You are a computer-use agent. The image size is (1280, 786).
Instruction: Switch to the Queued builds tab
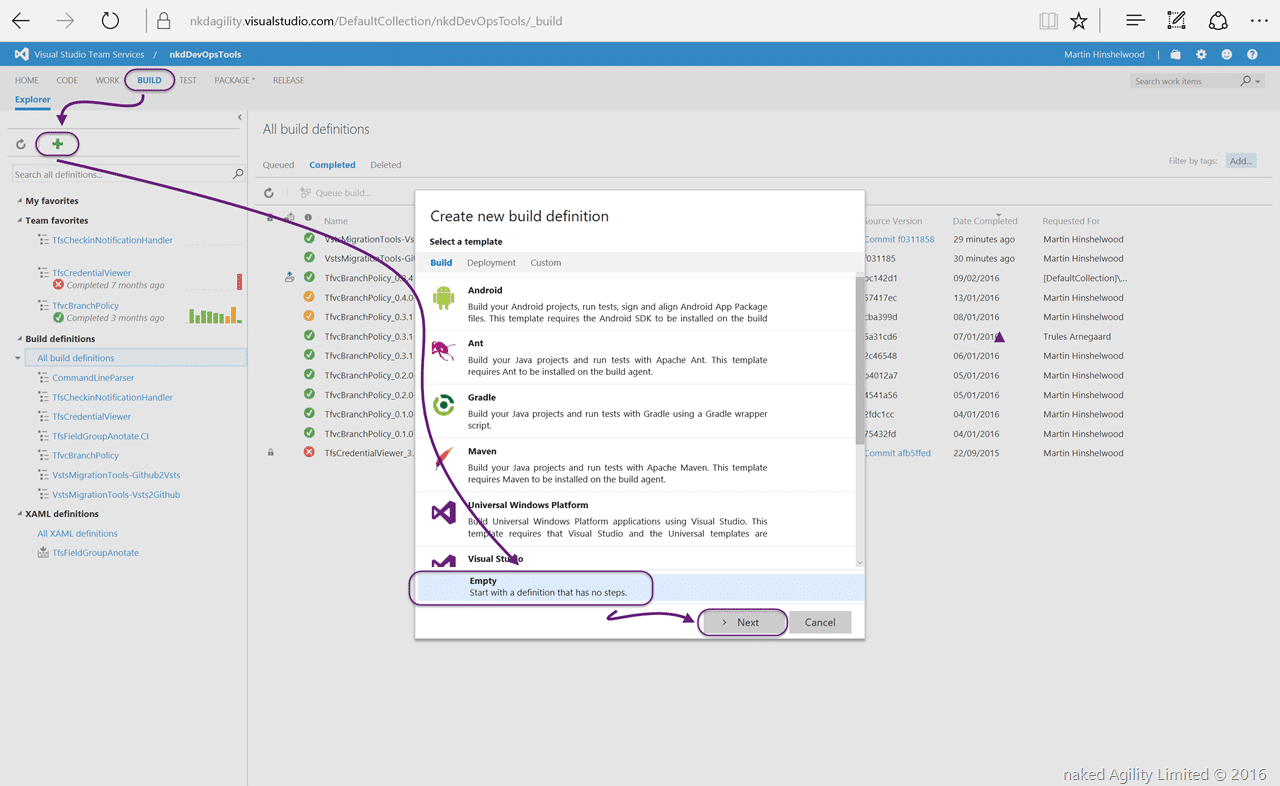click(x=278, y=165)
